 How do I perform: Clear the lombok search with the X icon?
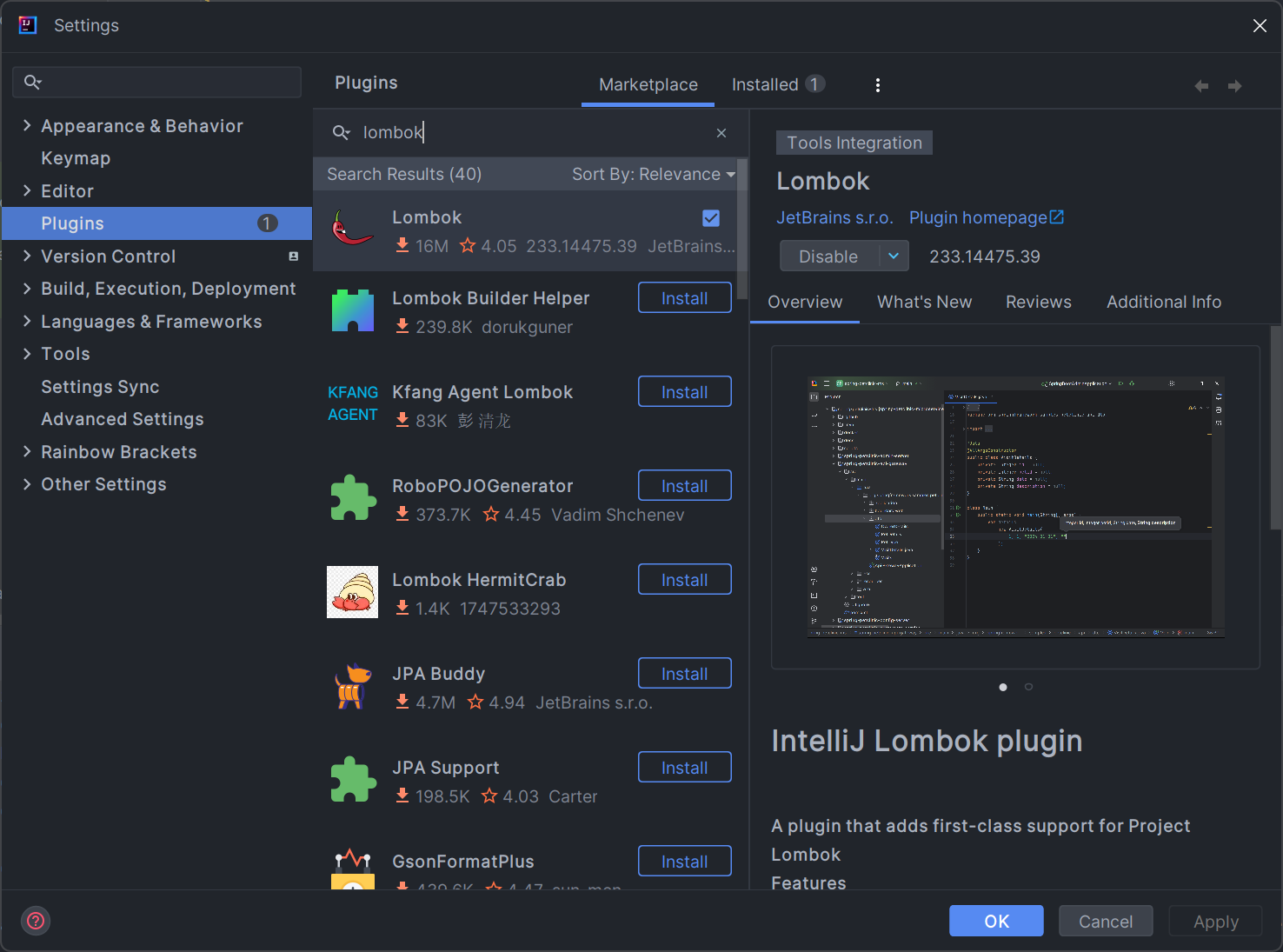[721, 133]
